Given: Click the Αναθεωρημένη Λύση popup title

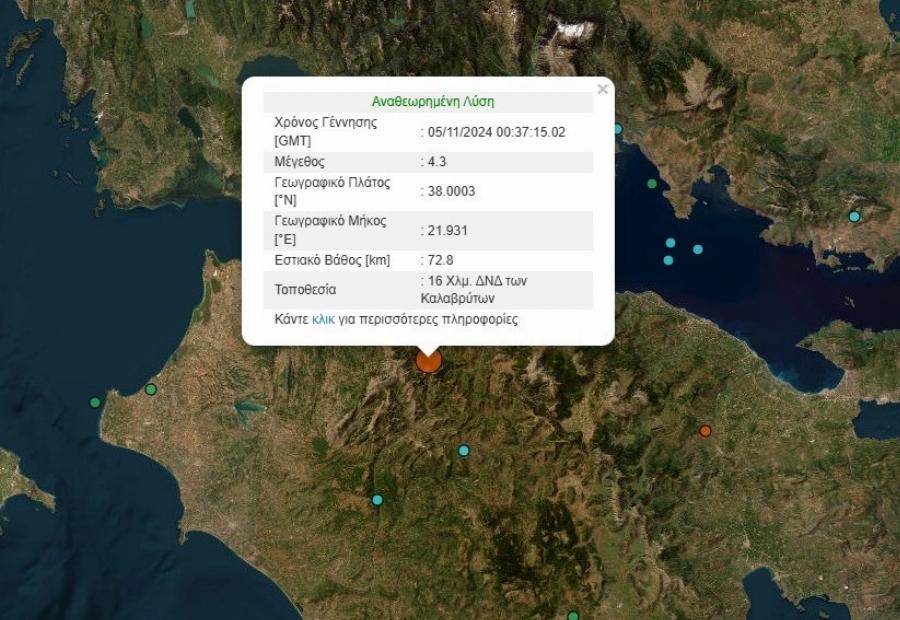Looking at the screenshot, I should tap(435, 100).
